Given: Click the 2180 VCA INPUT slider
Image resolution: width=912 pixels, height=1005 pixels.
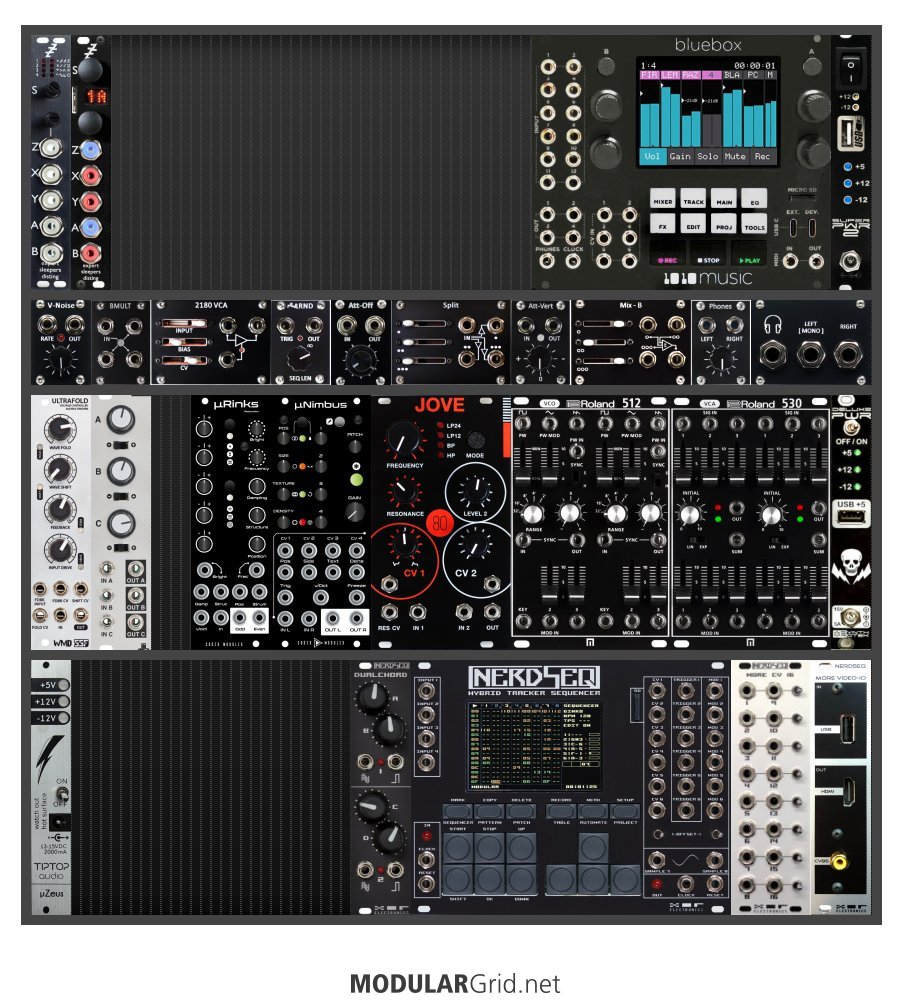Looking at the screenshot, I should (184, 324).
